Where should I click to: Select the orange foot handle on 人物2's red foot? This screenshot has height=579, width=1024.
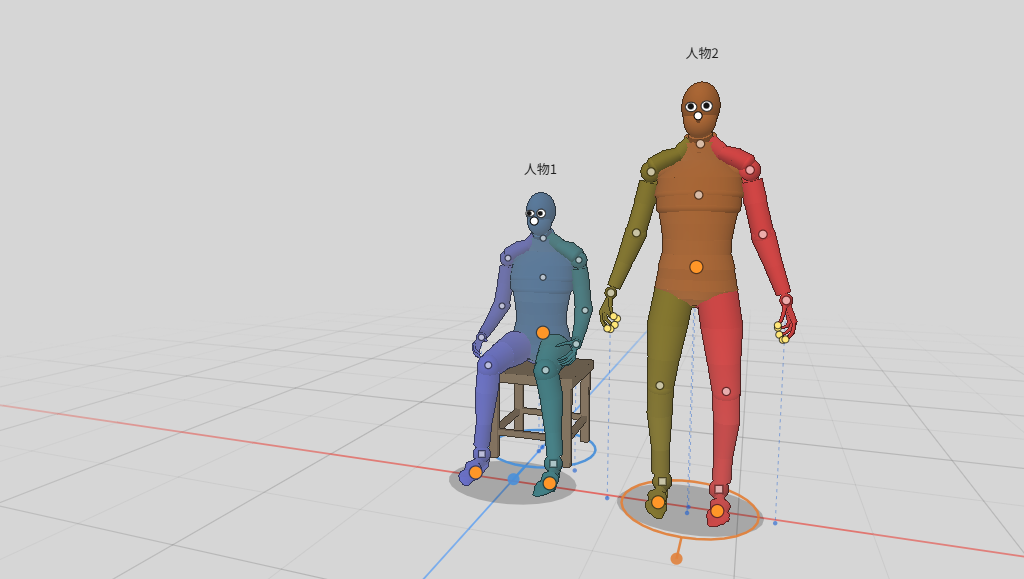tap(717, 511)
